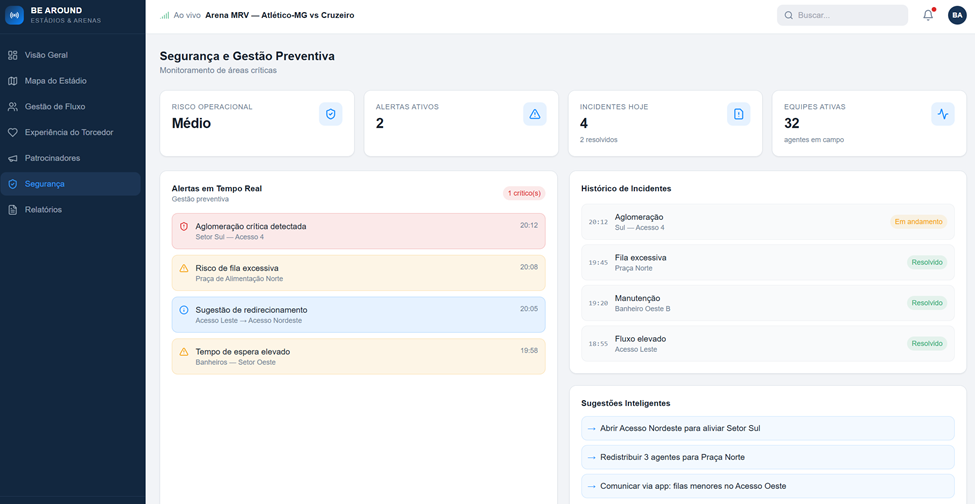Click the Gestão de Fluxo people icon
This screenshot has height=504, width=975.
(12, 107)
